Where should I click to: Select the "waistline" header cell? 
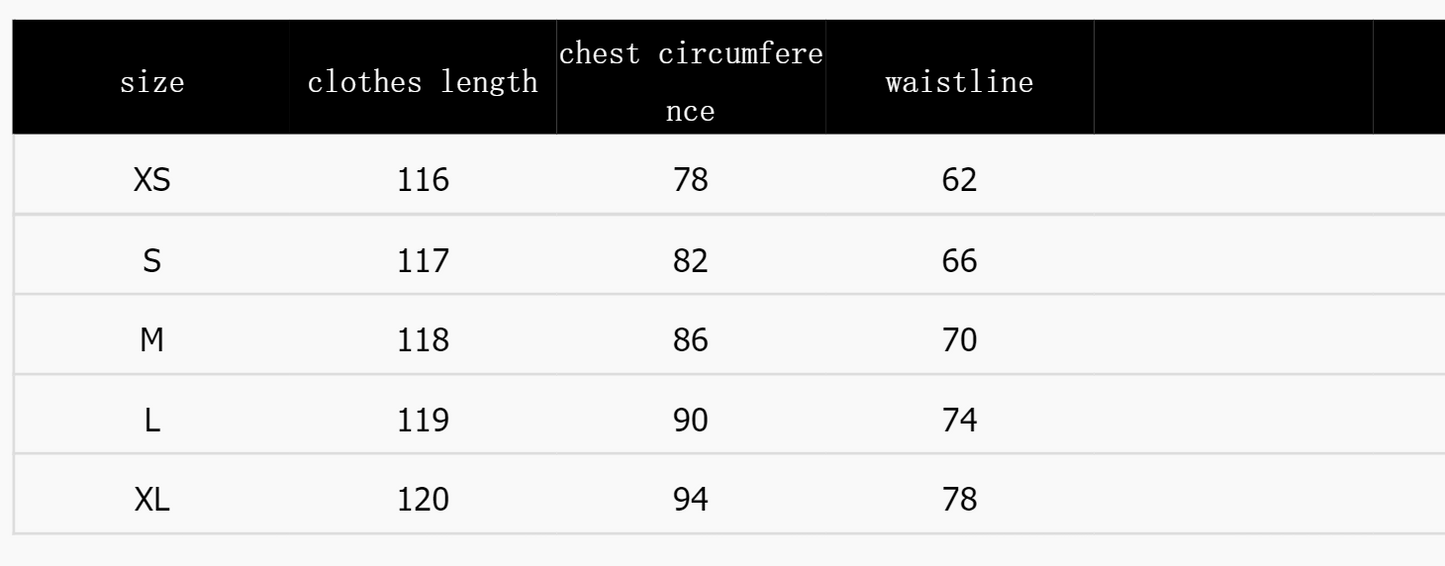pyautogui.click(x=959, y=83)
